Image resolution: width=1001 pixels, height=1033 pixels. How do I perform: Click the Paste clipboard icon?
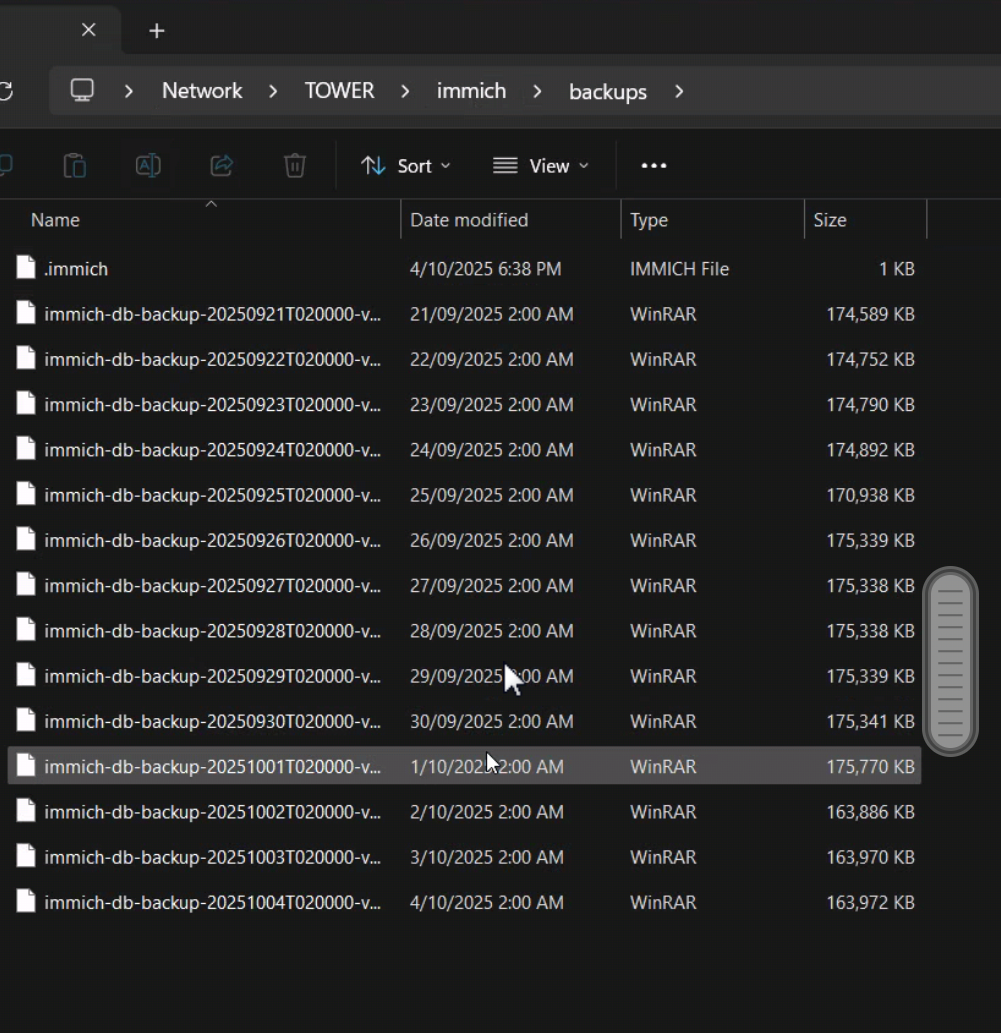pyautogui.click(x=75, y=166)
